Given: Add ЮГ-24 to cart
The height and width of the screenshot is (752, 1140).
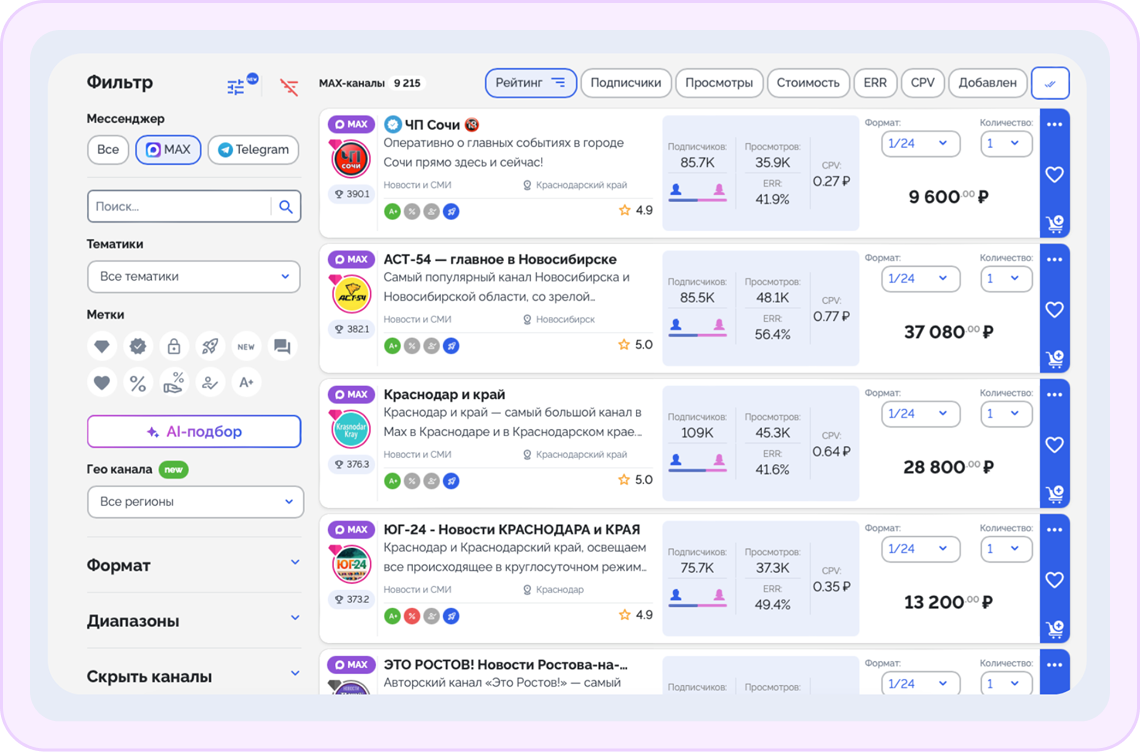Looking at the screenshot, I should click(1055, 629).
